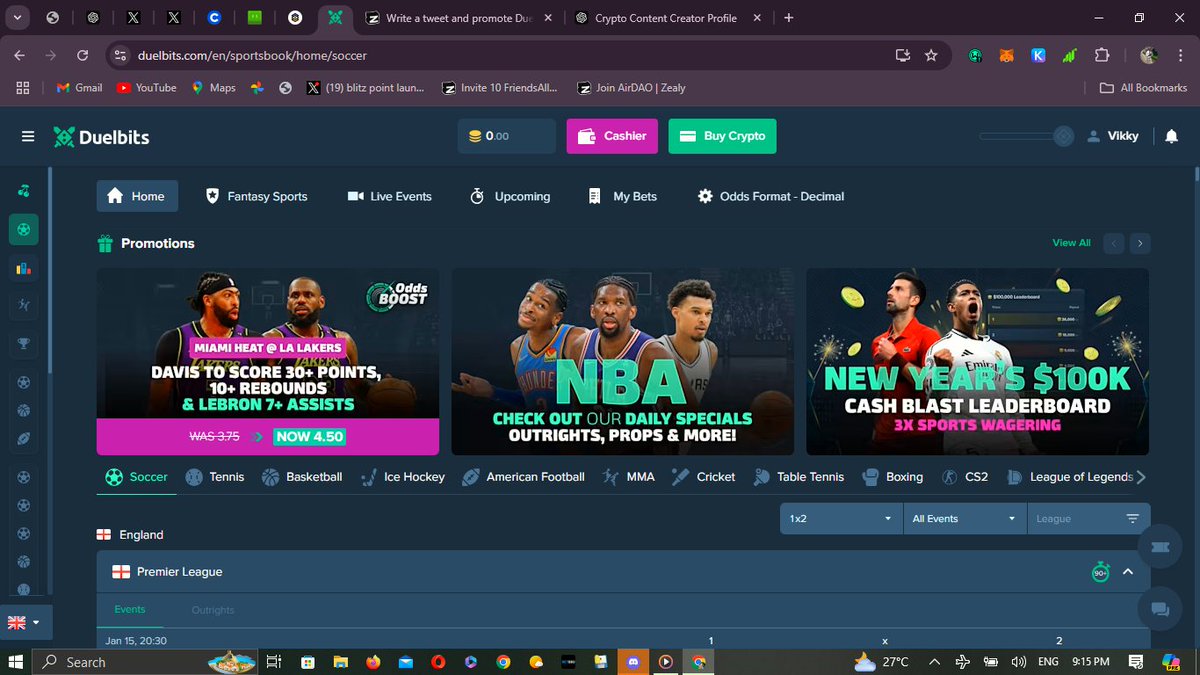Screen dimensions: 1200x675
Task: Open the colorful bar chart sidebar icon
Action: point(24,268)
